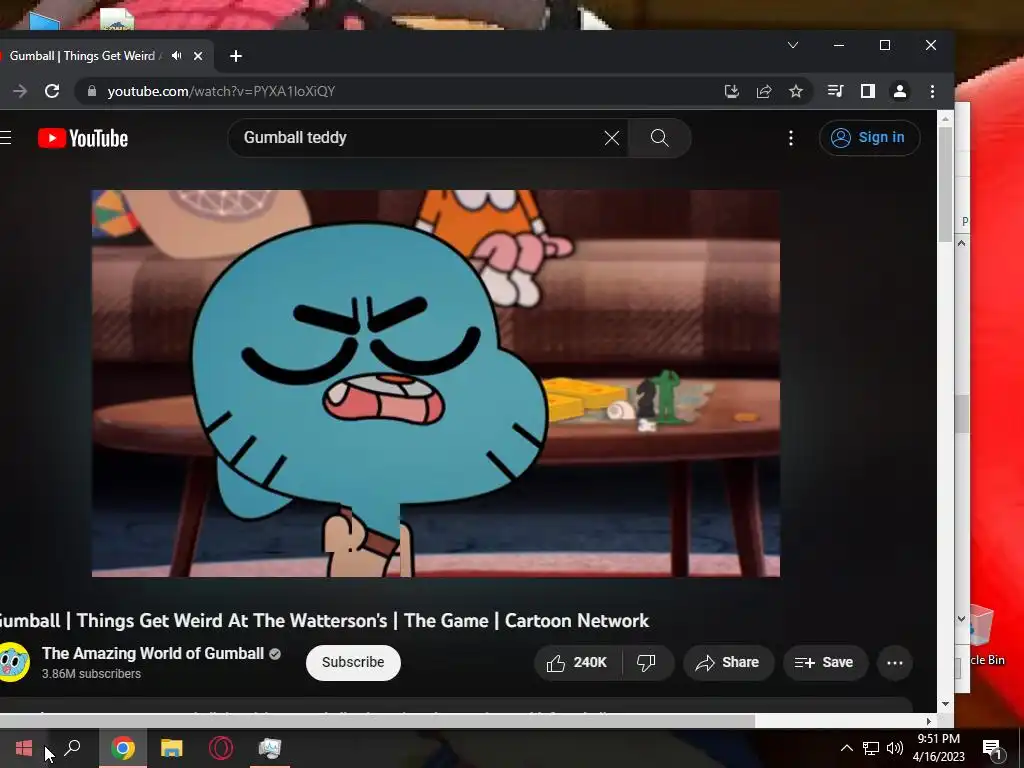The width and height of the screenshot is (1024, 768).
Task: Click the video title text
Action: [325, 620]
